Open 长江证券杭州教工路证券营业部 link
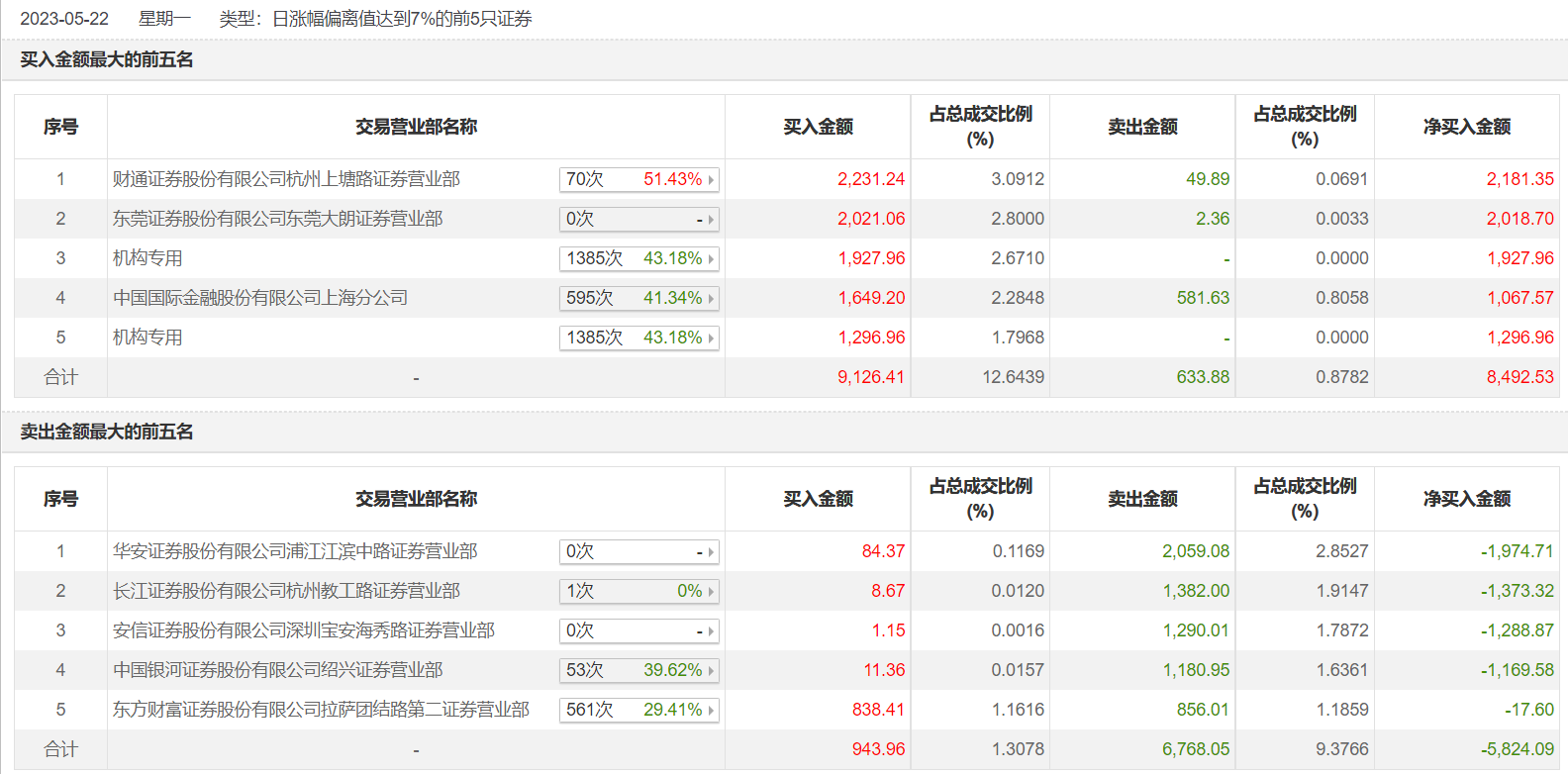 coord(286,591)
